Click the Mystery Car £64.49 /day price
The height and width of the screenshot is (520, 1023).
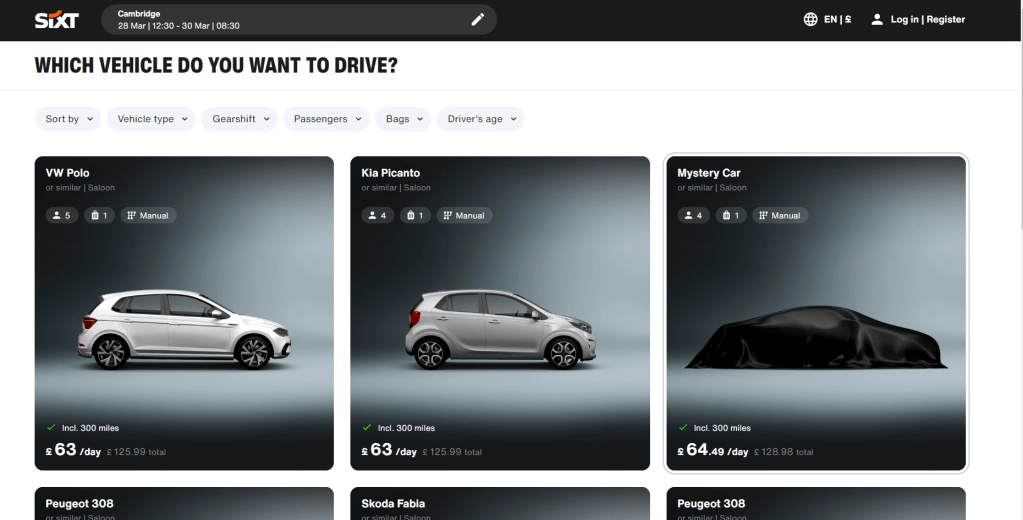(x=712, y=450)
